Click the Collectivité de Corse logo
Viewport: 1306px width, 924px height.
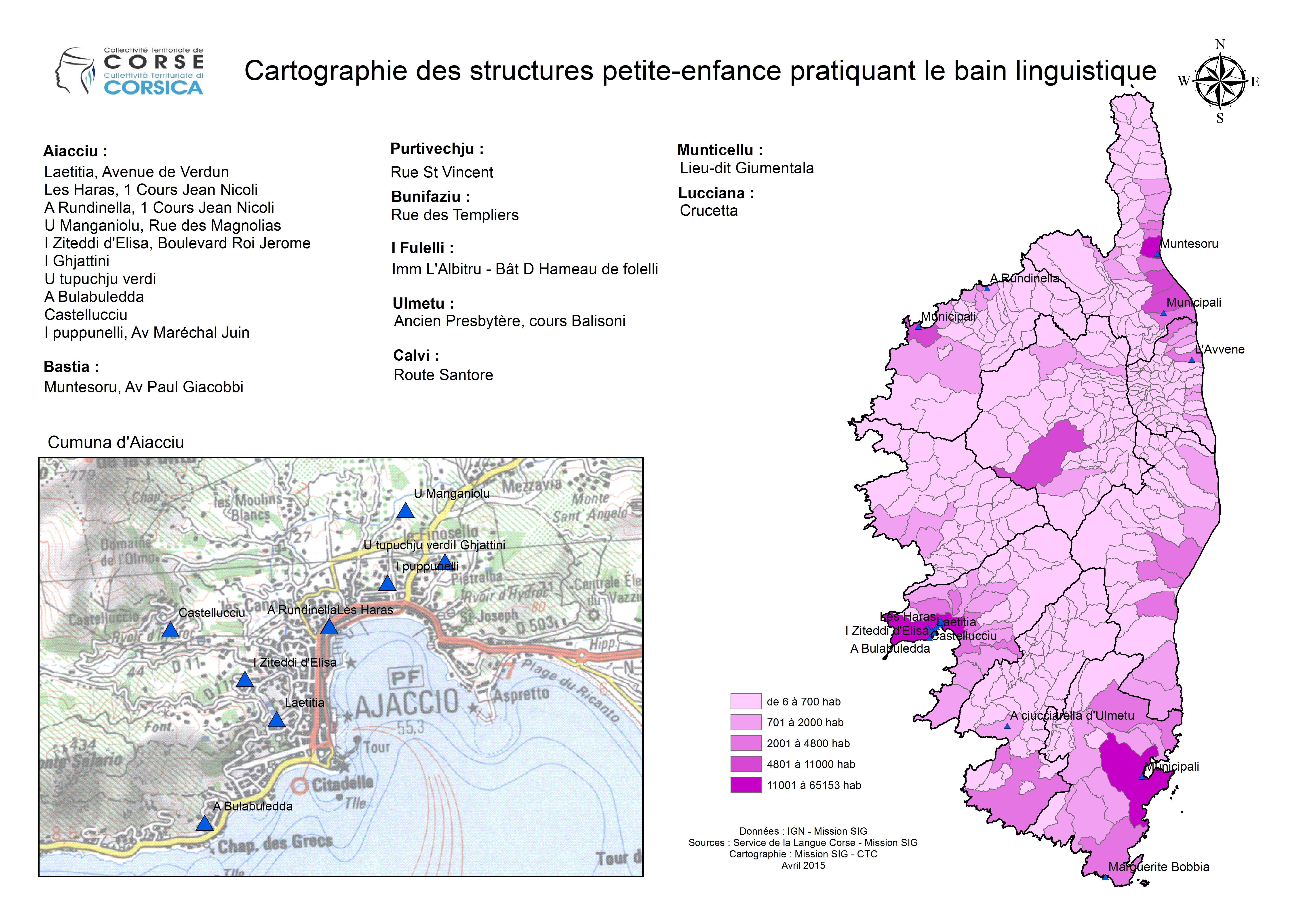129,71
